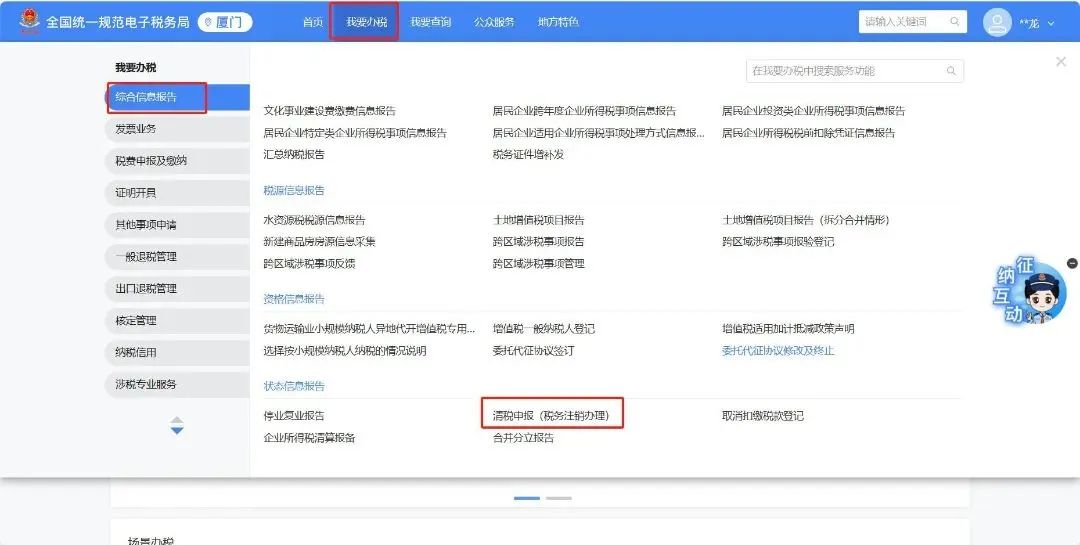The image size is (1080, 545).
Task: Click 状态信息报告 section heading
Action: point(293,387)
